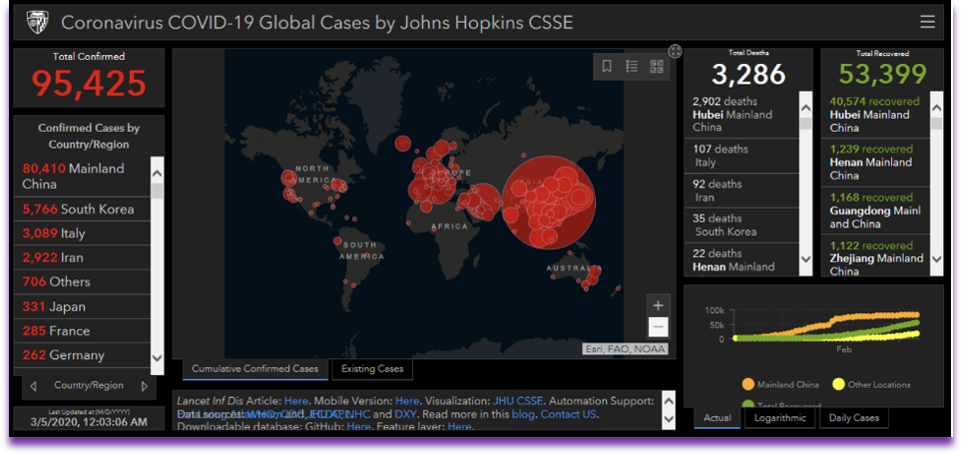
Task: Open the map legend list icon
Action: (632, 67)
